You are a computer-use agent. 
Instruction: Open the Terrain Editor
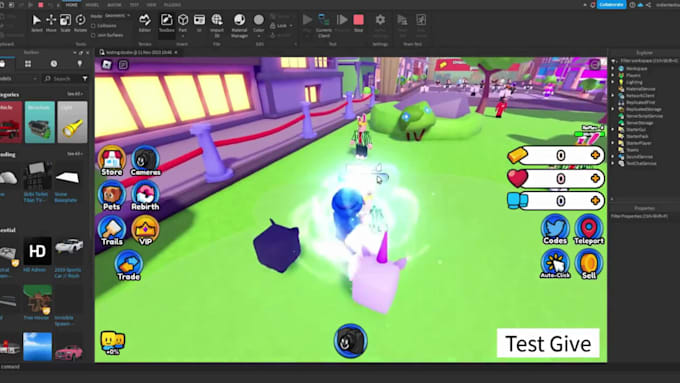[144, 23]
